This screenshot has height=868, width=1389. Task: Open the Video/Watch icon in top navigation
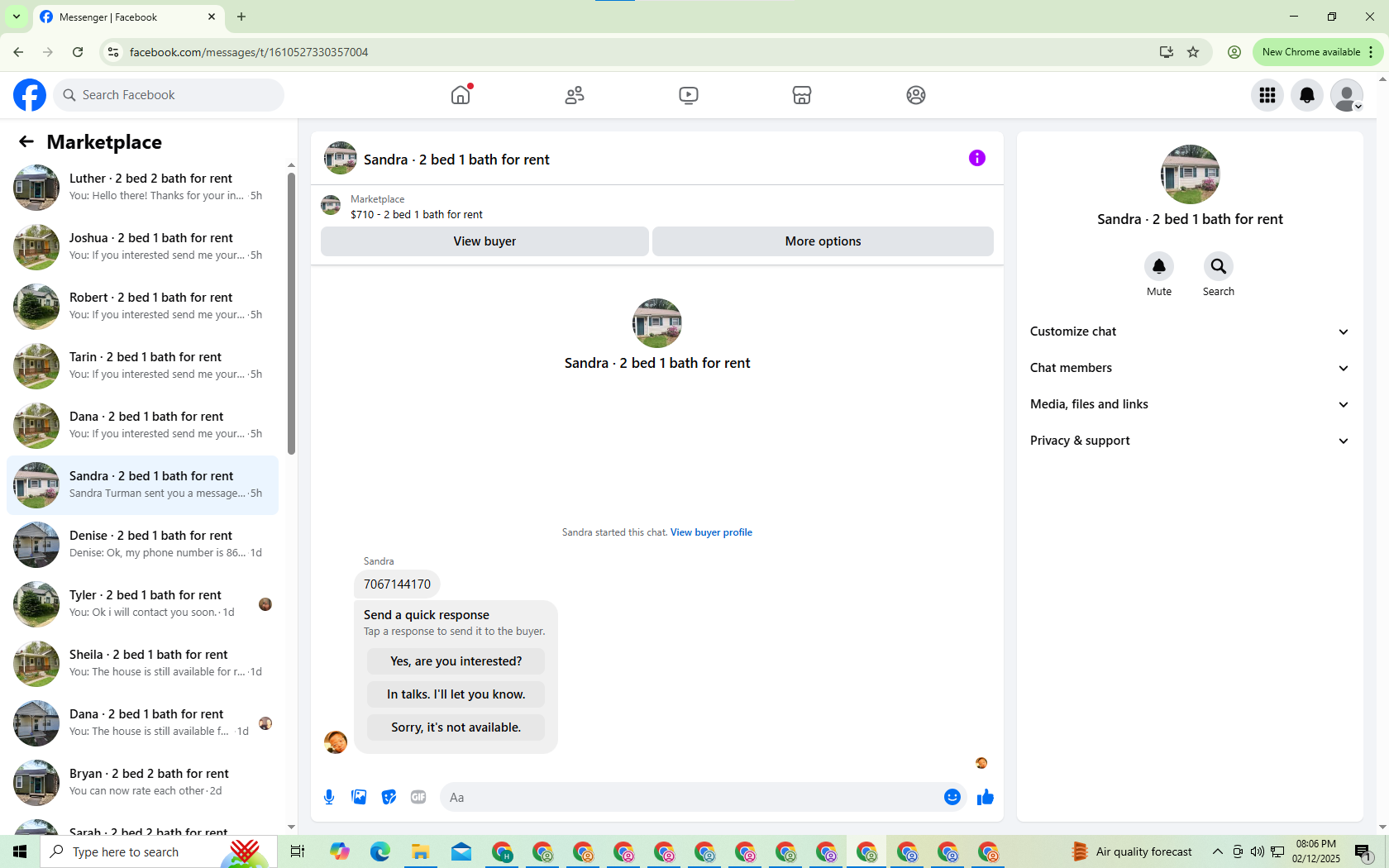point(689,95)
